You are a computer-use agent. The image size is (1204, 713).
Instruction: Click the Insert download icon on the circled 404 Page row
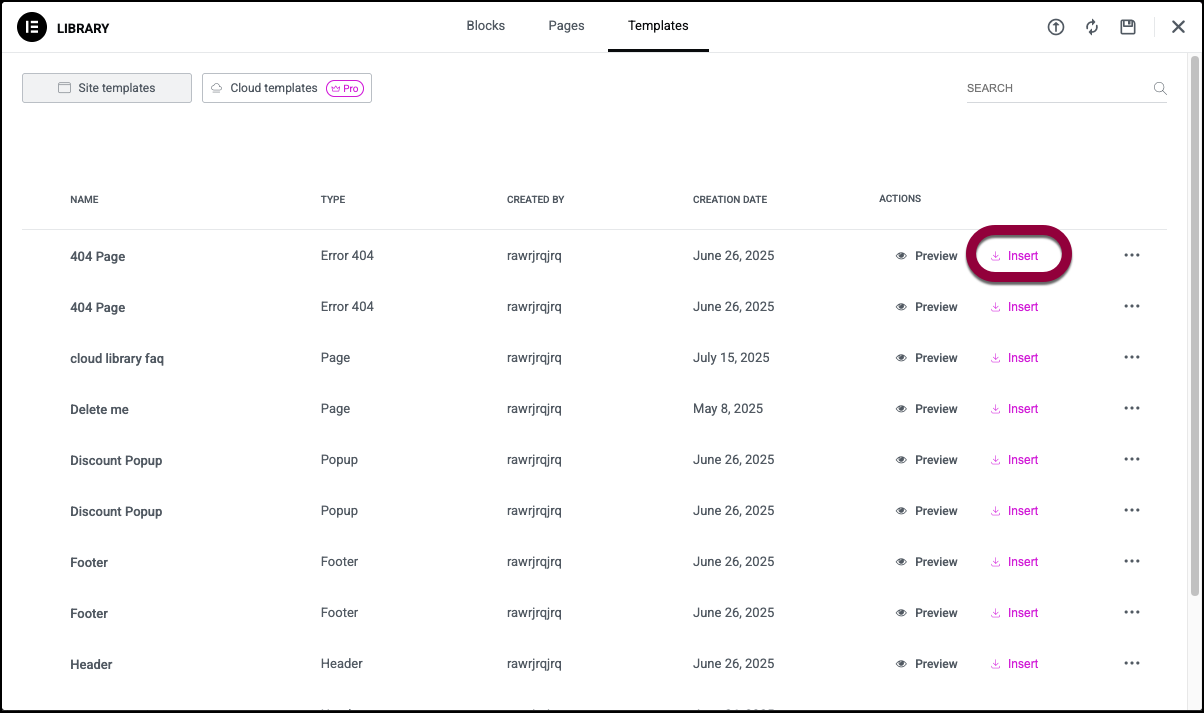996,255
